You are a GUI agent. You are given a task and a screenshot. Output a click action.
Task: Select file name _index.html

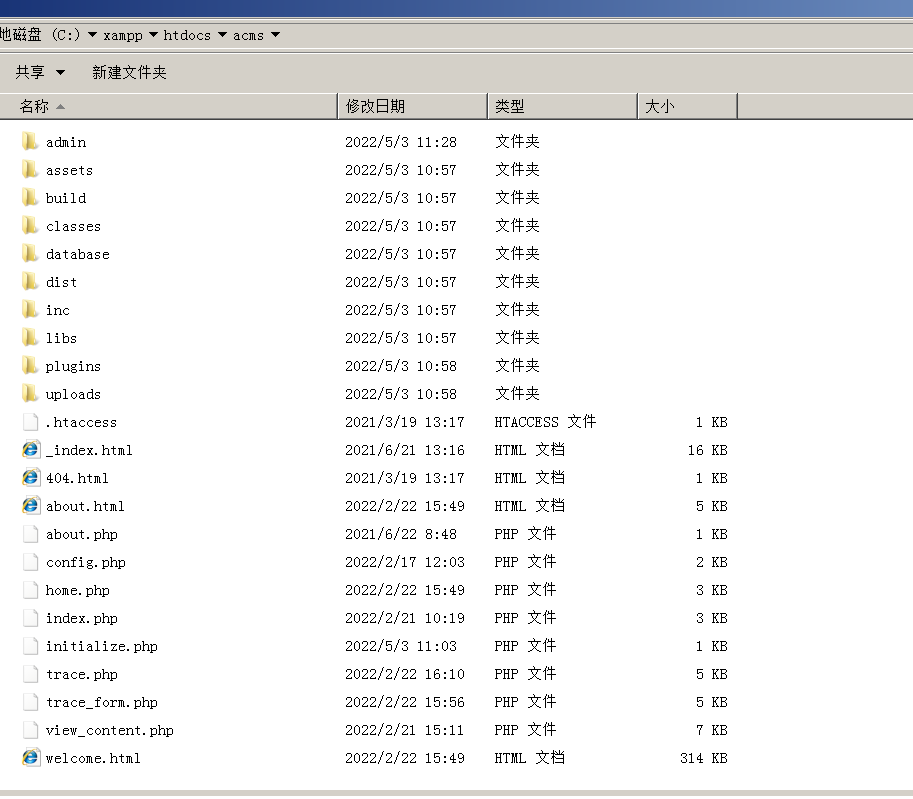(89, 450)
